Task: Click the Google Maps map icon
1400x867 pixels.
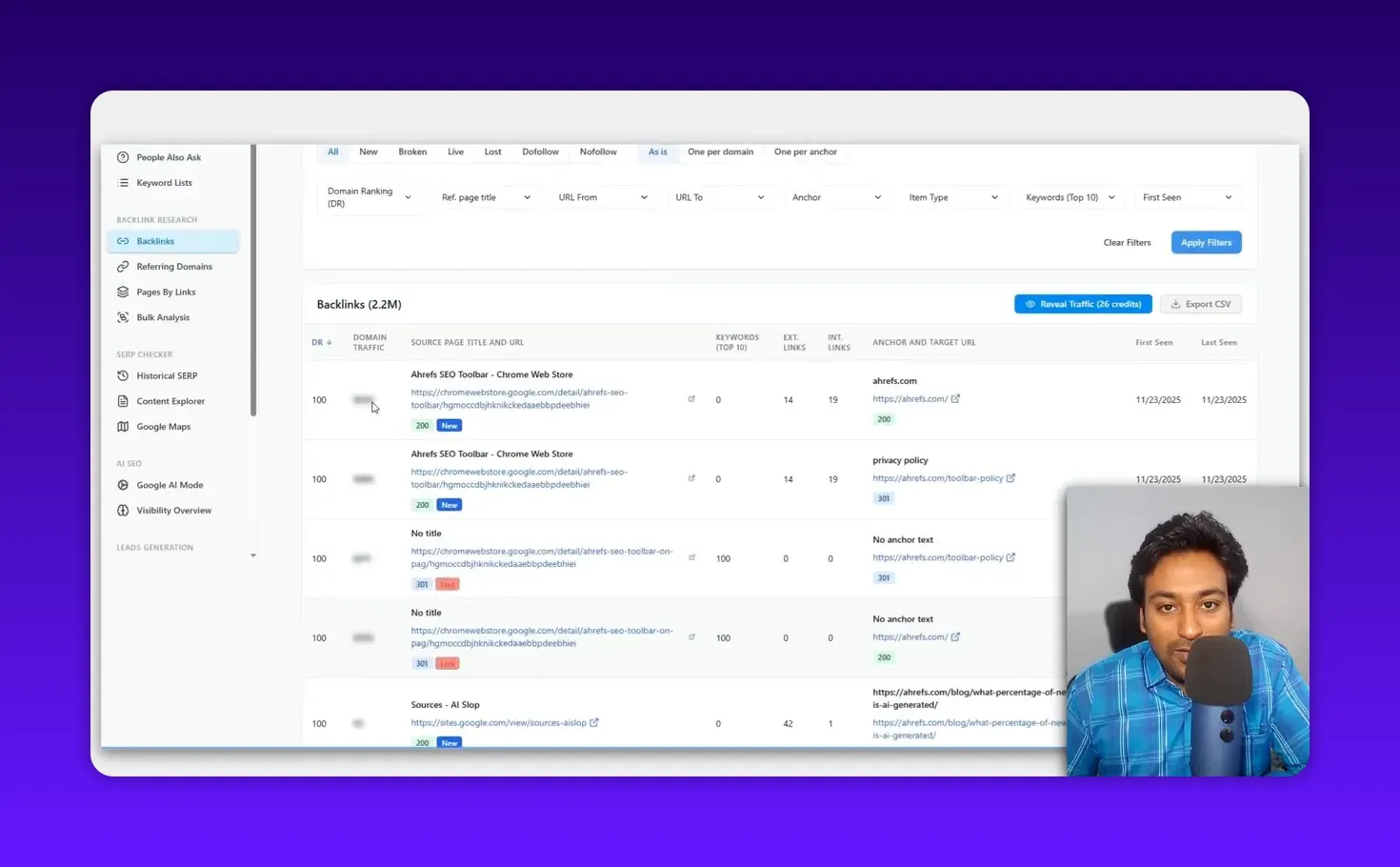Action: coord(123,427)
